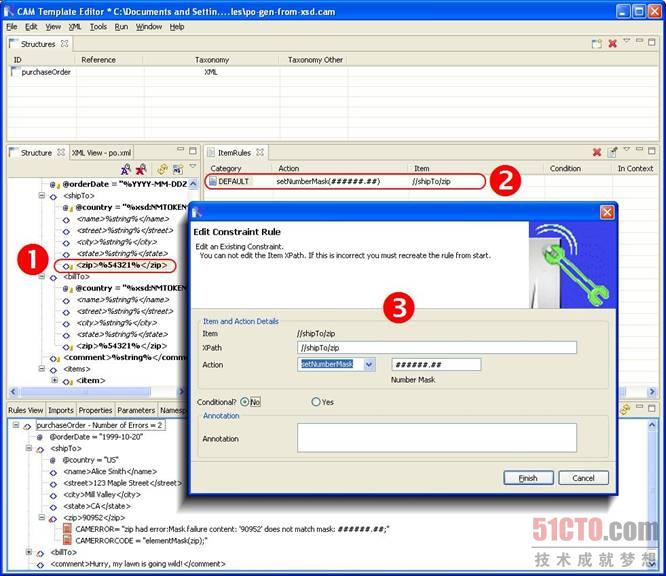Click the yellow link icon in Structure toolbar
666x576 pixels.
(162, 169)
